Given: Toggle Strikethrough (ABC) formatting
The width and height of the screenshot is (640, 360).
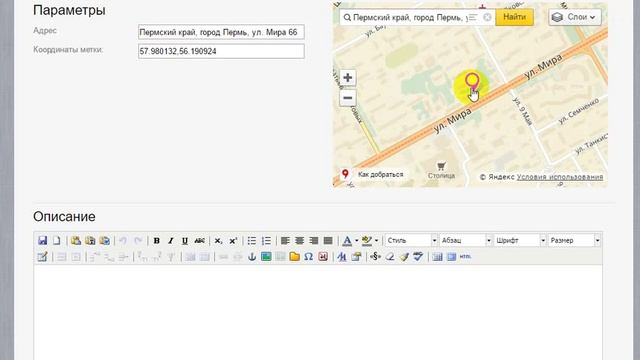Looking at the screenshot, I should pyautogui.click(x=200, y=241).
